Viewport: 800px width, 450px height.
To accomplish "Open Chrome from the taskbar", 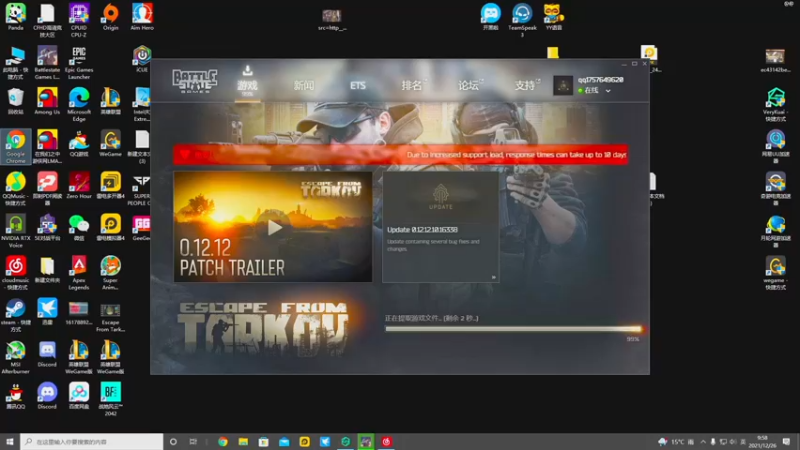I will [x=223, y=441].
